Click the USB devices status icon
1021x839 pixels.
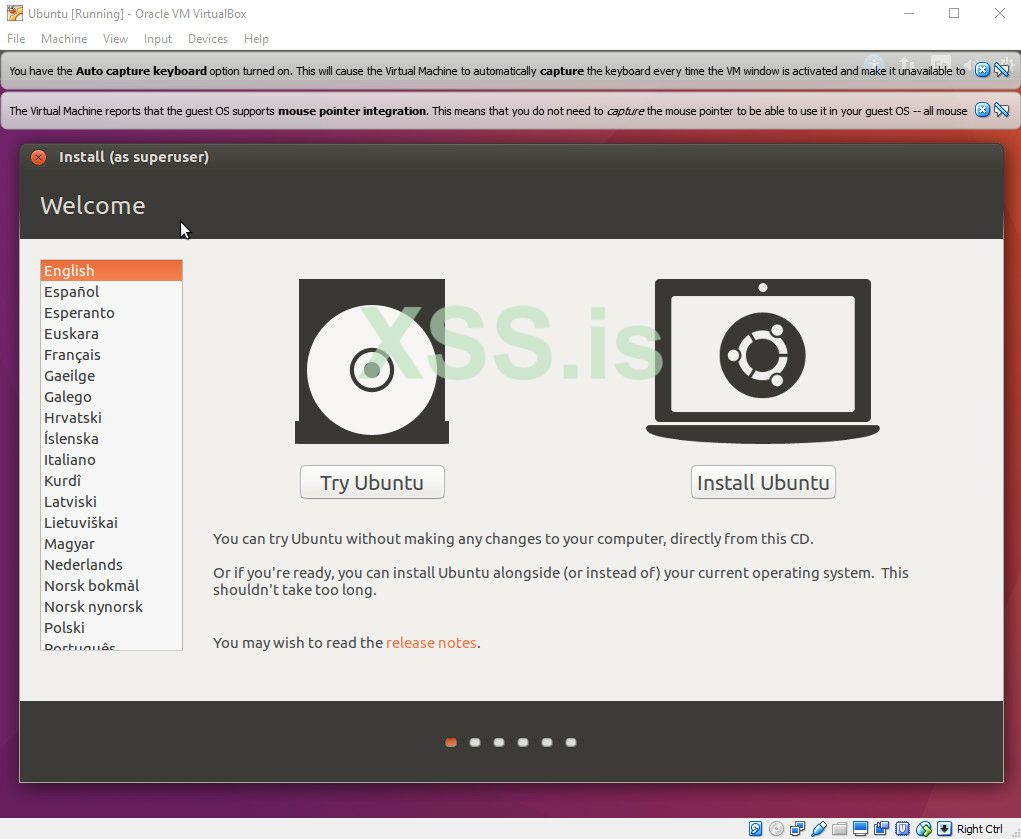point(818,829)
